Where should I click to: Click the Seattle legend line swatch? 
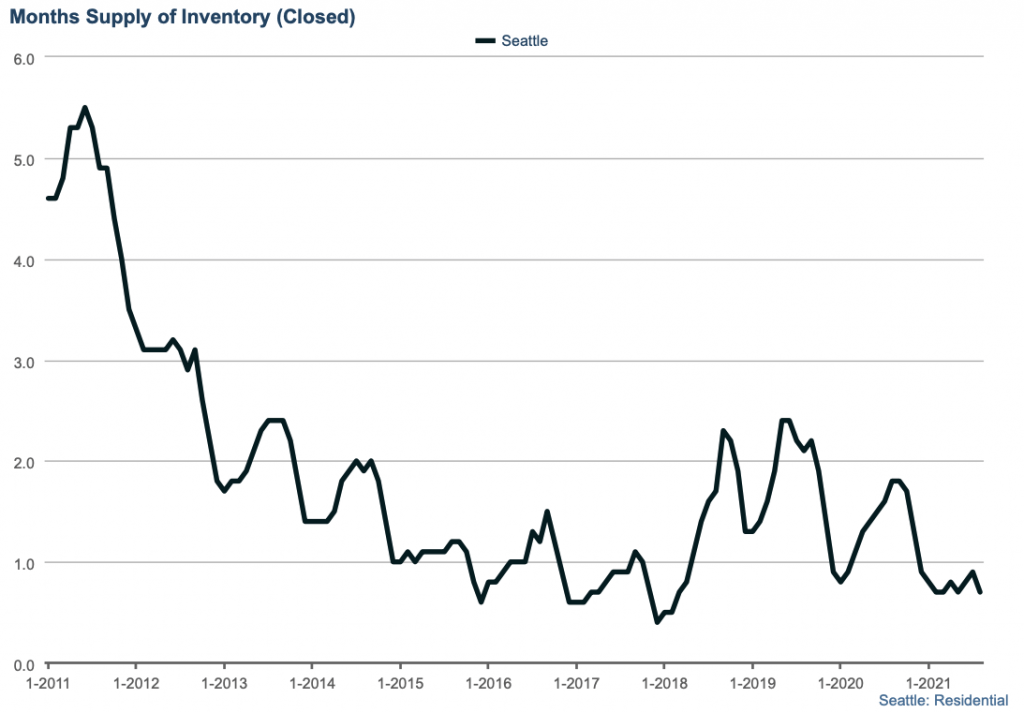coord(486,41)
